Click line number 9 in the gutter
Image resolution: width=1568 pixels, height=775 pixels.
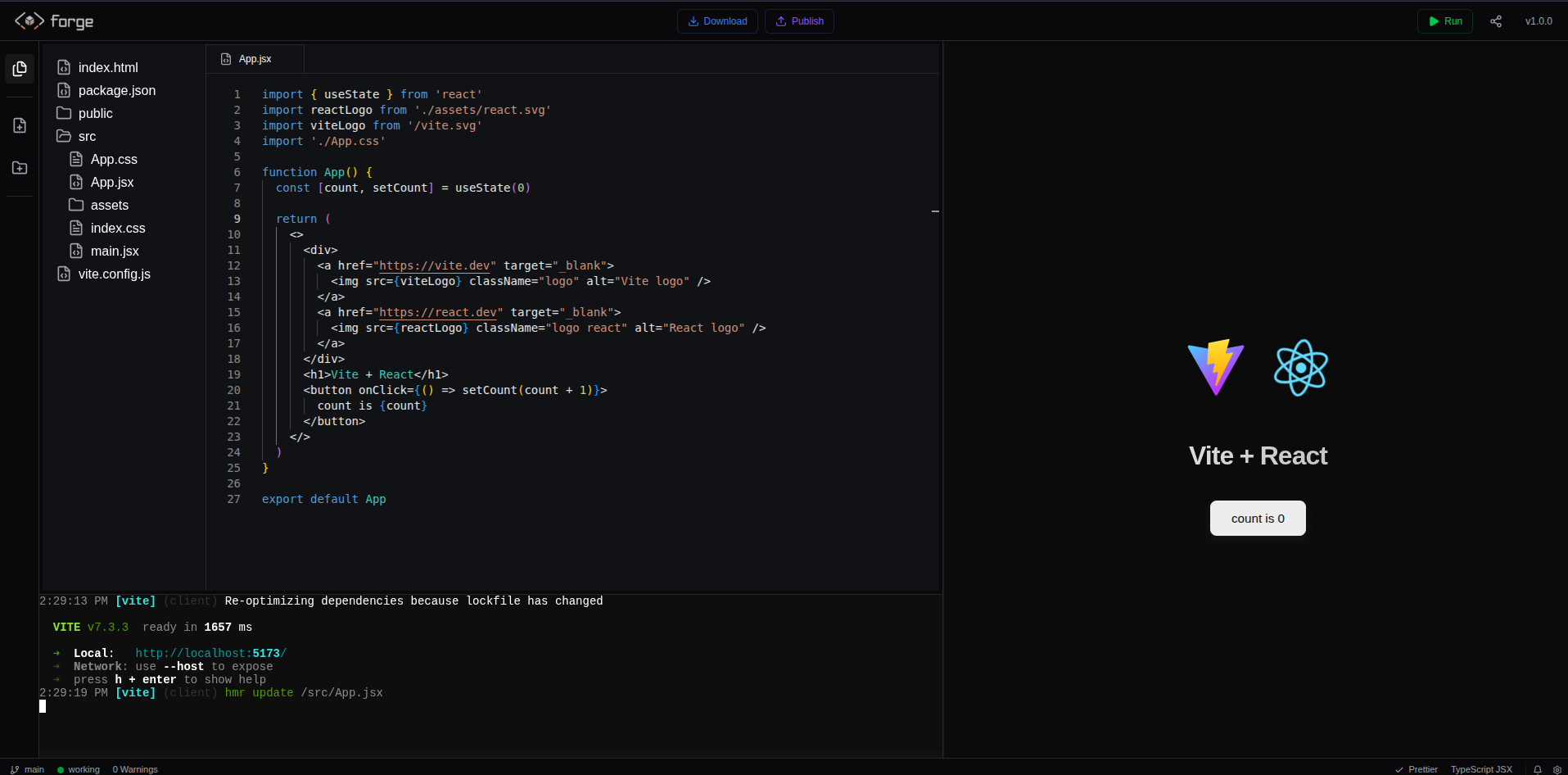237,219
